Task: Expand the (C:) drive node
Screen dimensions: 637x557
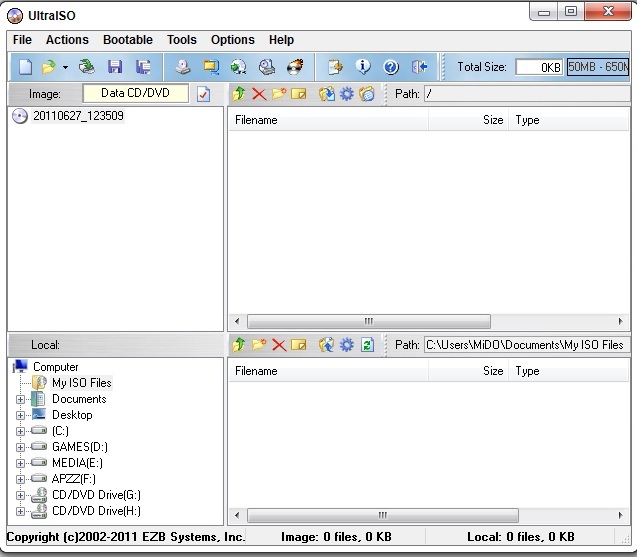Action: 20,431
